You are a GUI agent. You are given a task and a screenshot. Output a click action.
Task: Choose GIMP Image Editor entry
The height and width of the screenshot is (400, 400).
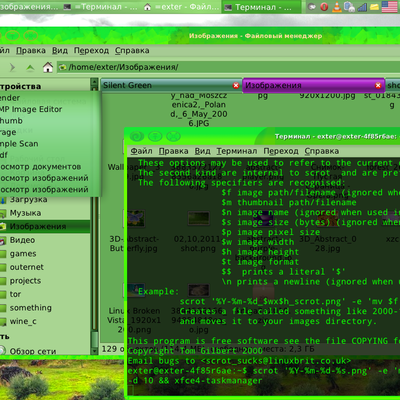click(x=31, y=109)
